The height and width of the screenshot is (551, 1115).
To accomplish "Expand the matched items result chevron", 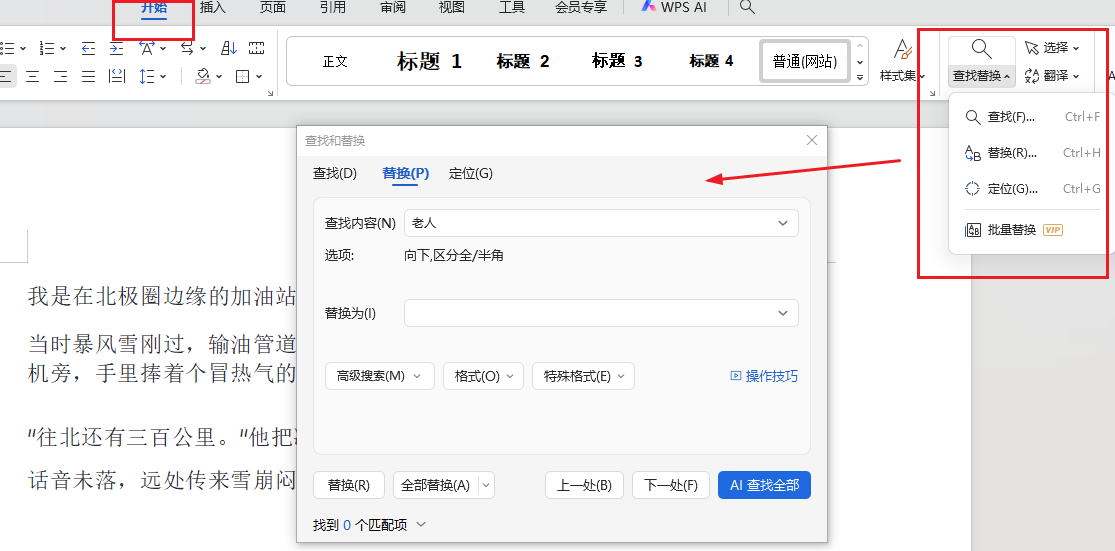I will 420,525.
